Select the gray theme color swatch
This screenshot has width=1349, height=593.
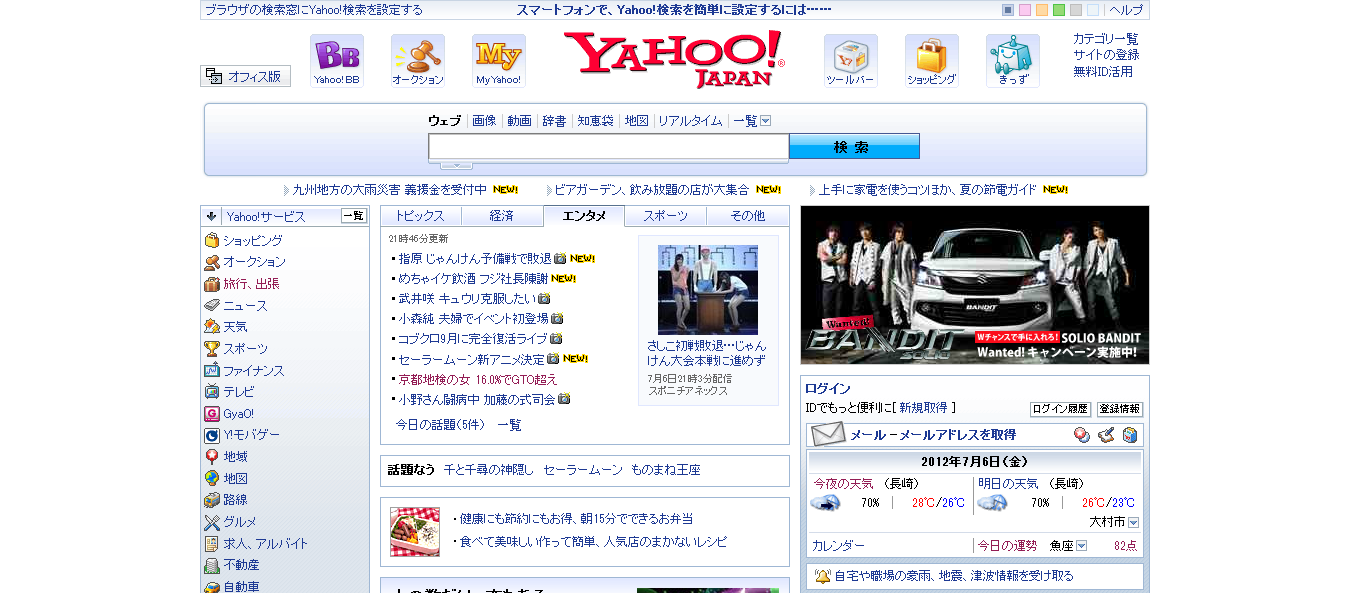tap(1076, 10)
